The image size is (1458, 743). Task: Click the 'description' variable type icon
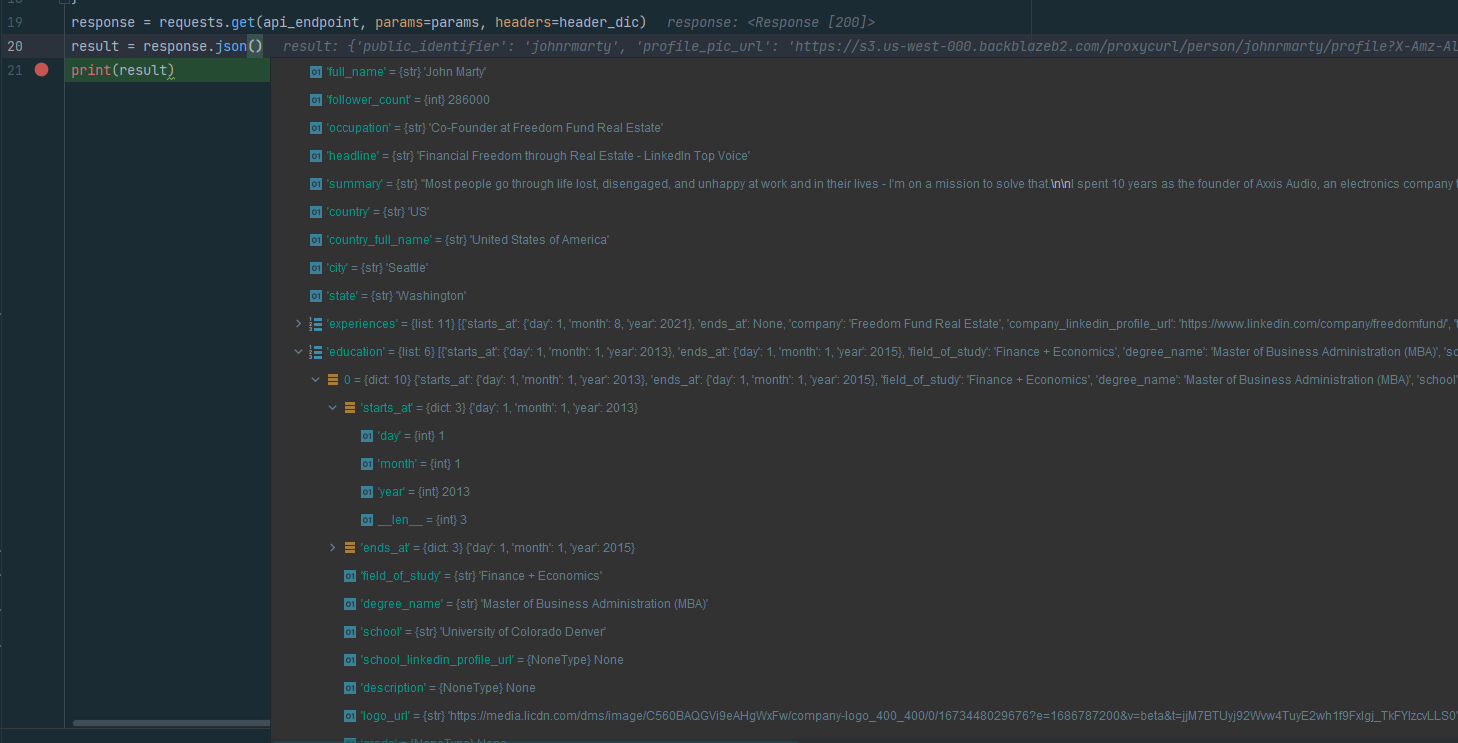coord(350,688)
